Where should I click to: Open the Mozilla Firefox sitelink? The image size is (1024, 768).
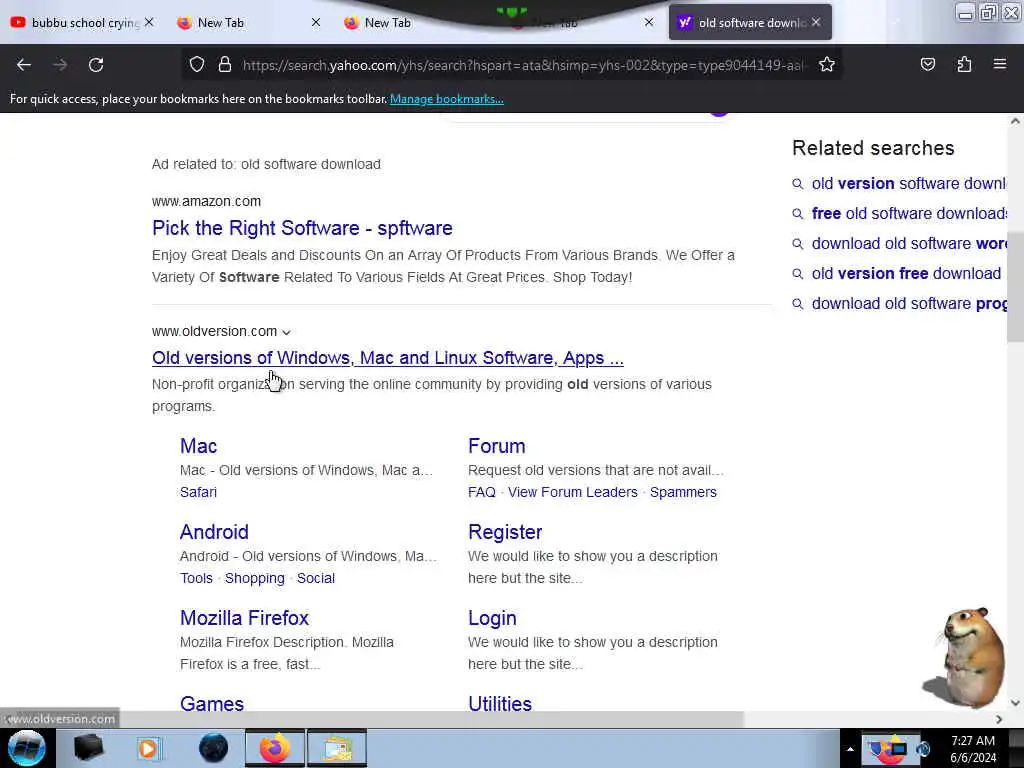point(244,618)
